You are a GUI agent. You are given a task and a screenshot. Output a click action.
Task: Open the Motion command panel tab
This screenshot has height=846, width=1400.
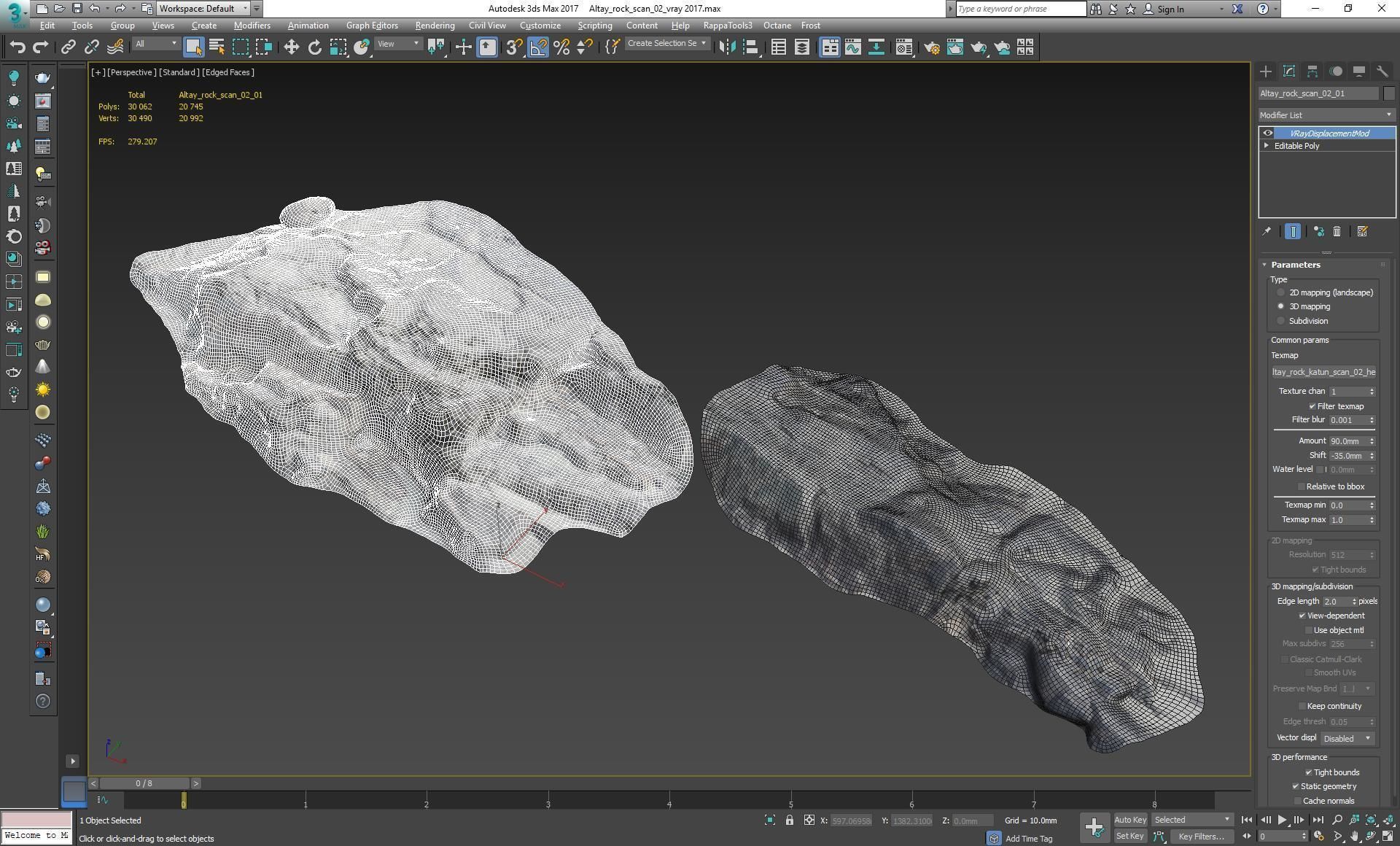(x=1336, y=71)
